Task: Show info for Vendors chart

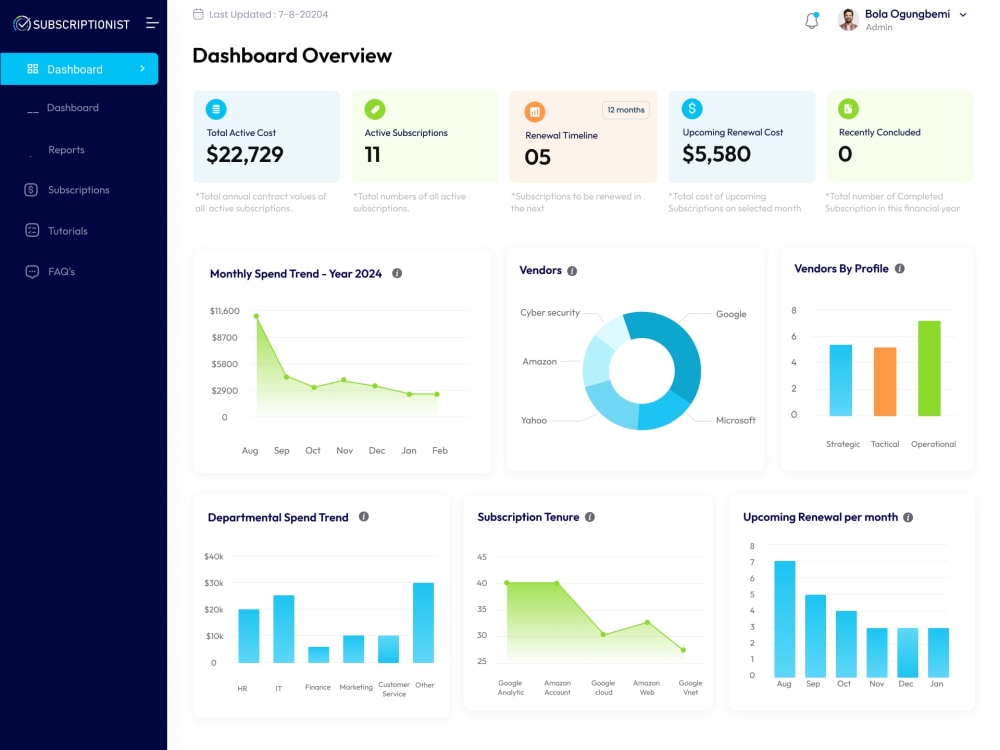Action: (x=572, y=271)
